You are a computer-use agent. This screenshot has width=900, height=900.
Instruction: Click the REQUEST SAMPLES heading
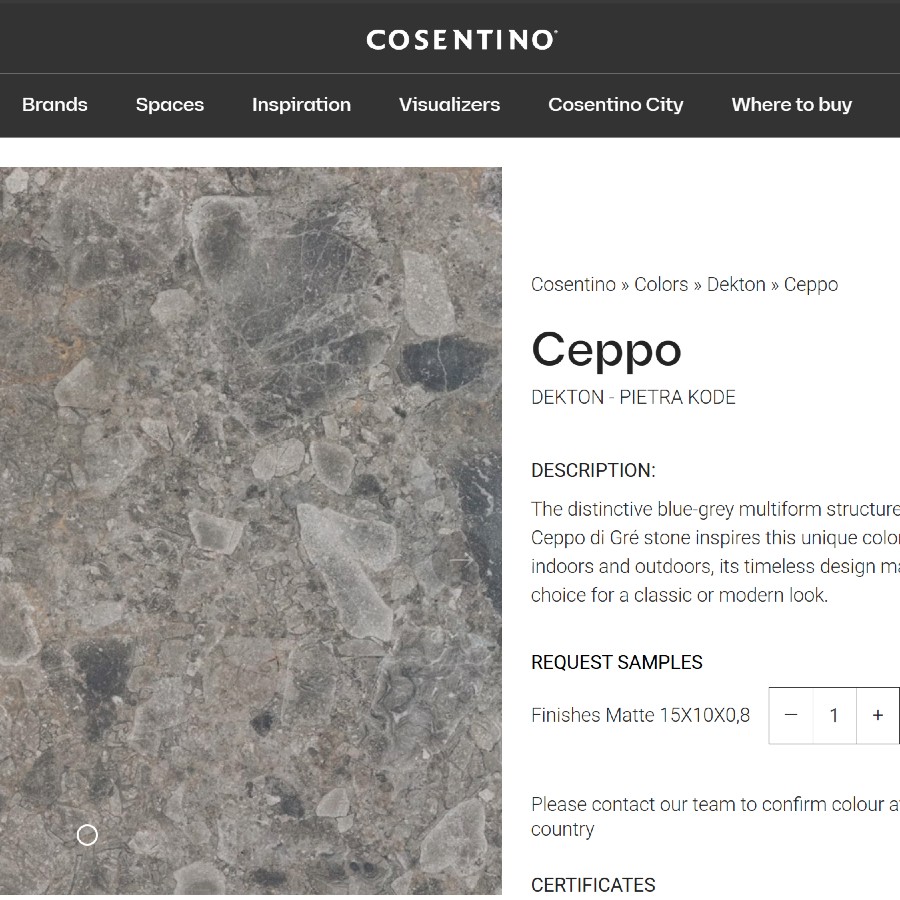tap(617, 662)
